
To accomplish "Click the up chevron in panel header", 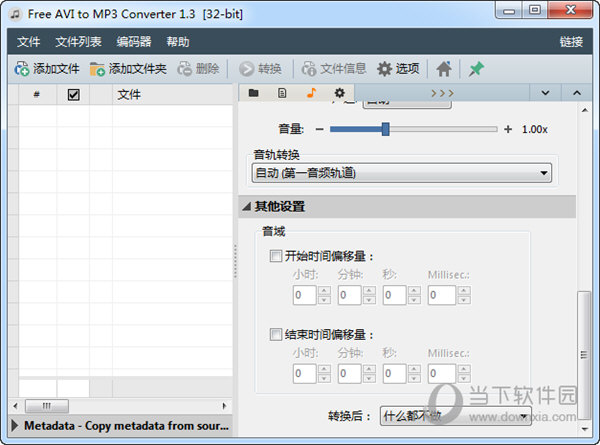I will [x=577, y=93].
